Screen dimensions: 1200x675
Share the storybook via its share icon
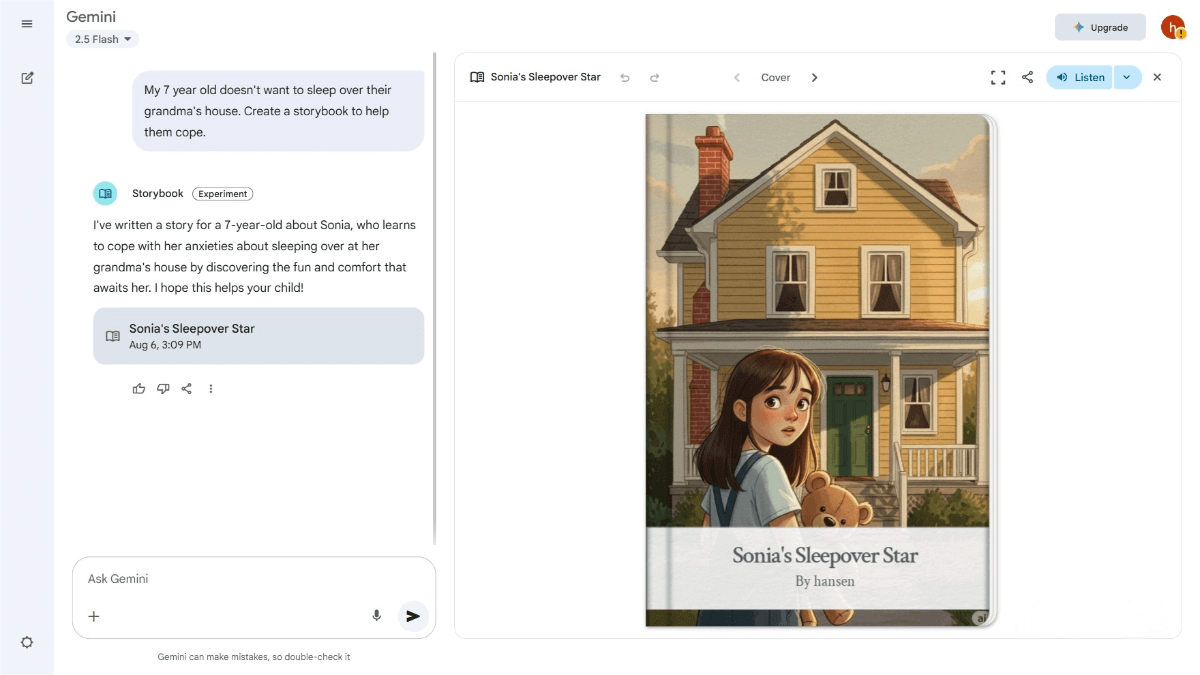[x=1027, y=76]
